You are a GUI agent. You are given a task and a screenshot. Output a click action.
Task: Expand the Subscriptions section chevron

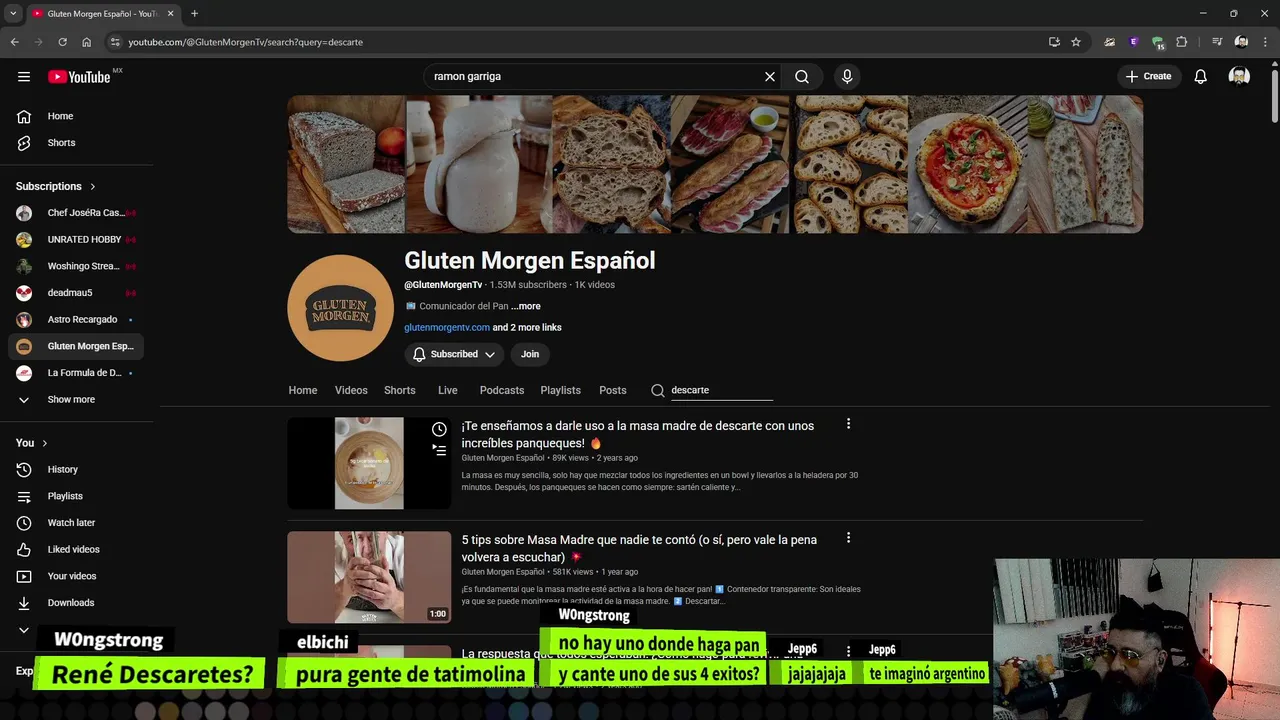point(93,187)
